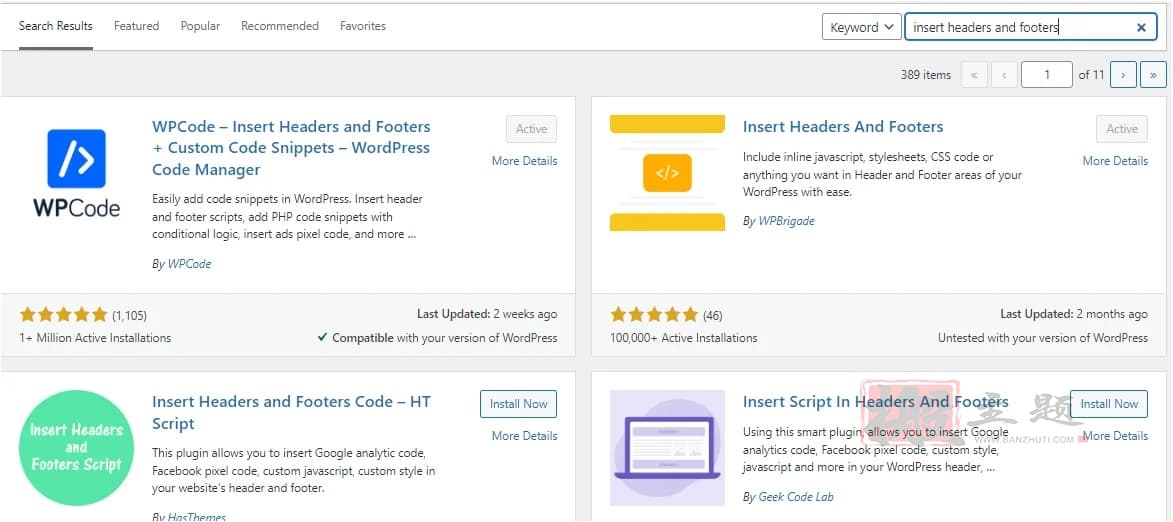Switch to the Search Results tab
The height and width of the screenshot is (522, 1173).
tap(55, 26)
